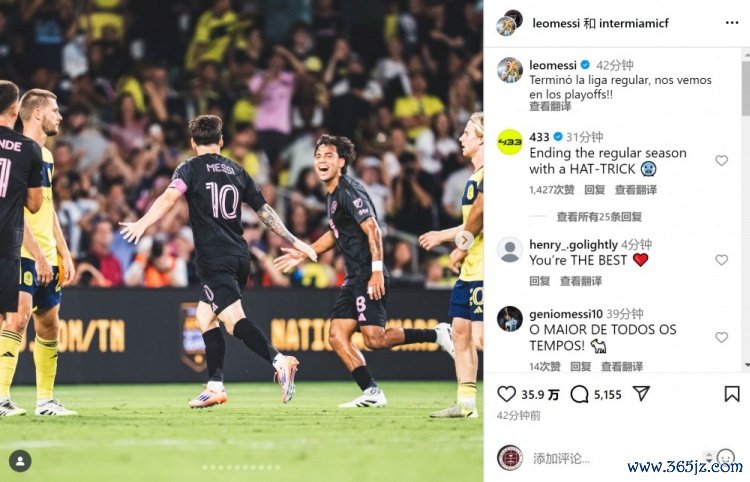Open comments via the speech bubble icon
Image resolution: width=750 pixels, height=482 pixels.
point(579,394)
